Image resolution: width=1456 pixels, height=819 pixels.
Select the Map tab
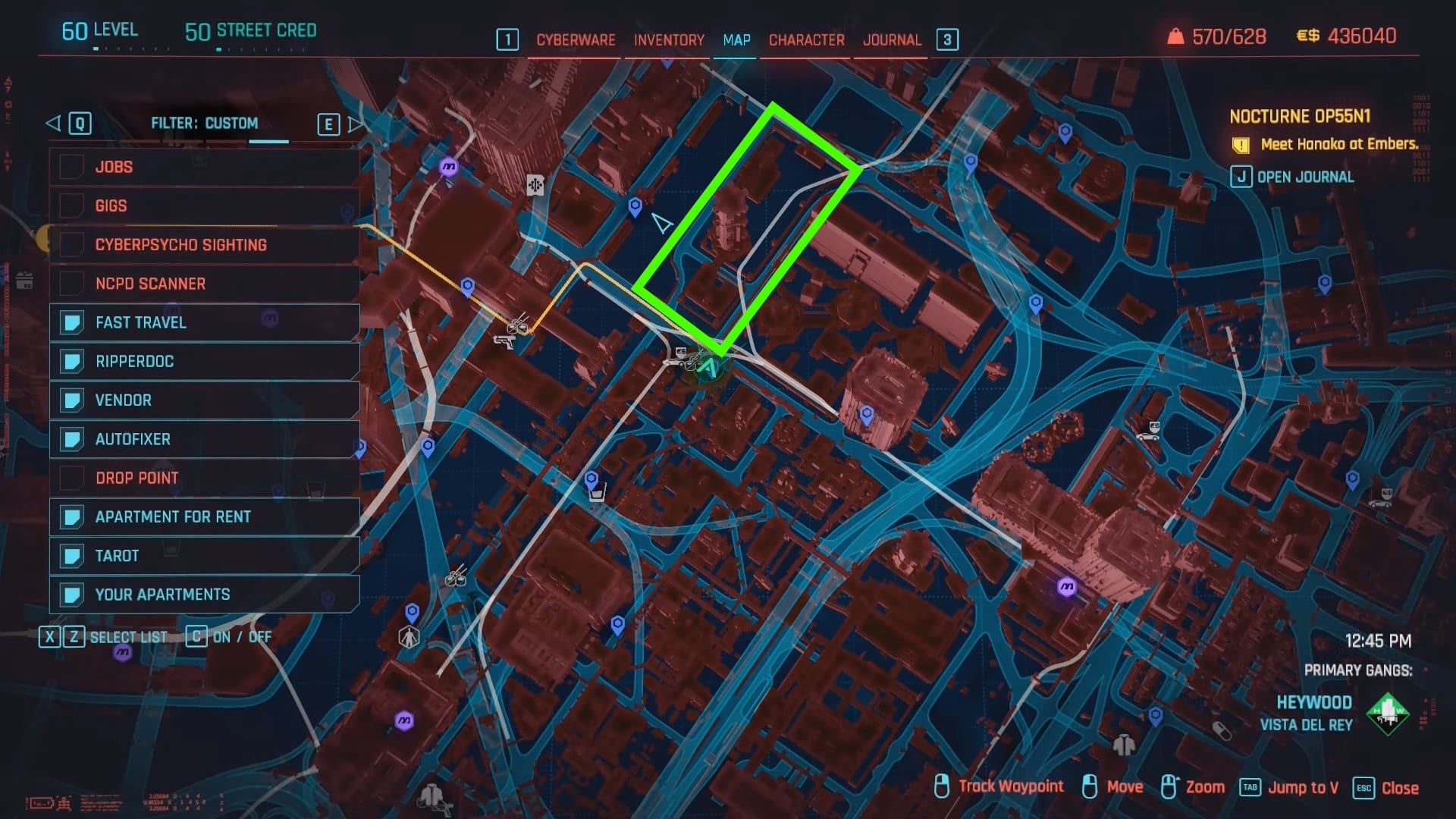tap(736, 40)
